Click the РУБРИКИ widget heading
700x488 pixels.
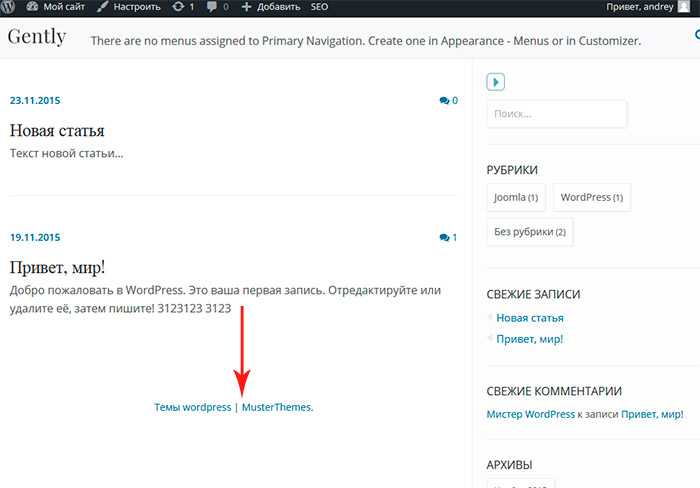512,170
